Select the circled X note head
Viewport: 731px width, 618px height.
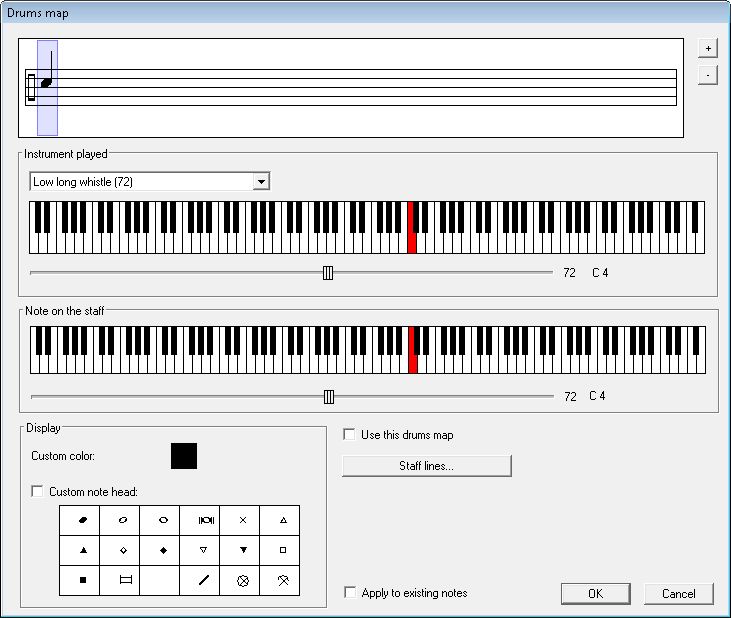coord(242,580)
